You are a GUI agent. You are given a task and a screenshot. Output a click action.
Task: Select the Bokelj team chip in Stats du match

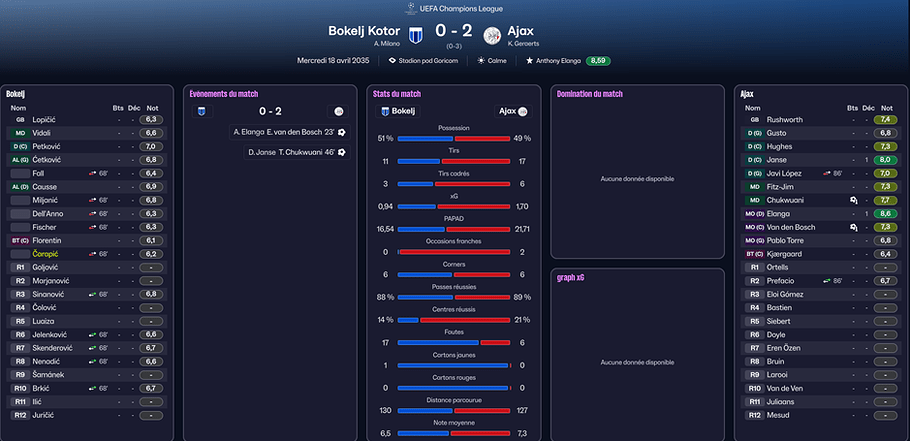(397, 111)
